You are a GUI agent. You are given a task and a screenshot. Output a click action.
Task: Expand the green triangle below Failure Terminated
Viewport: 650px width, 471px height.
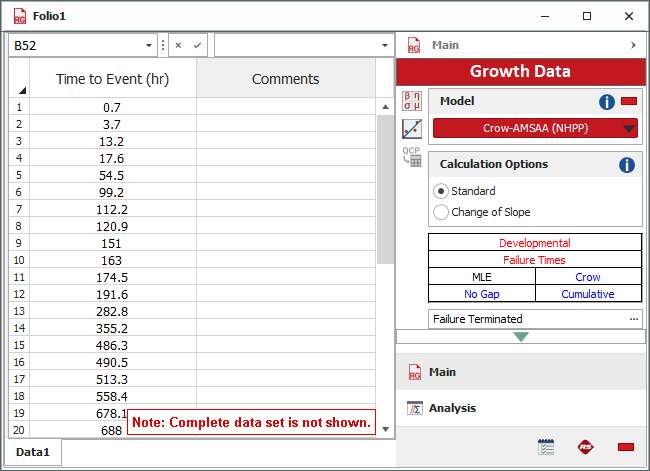point(520,337)
